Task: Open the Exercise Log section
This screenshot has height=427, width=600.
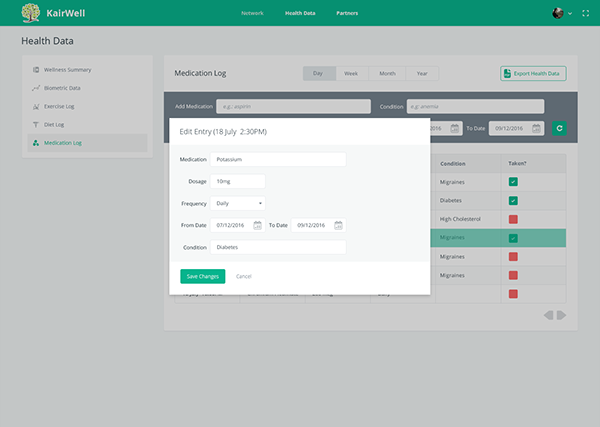Action: tap(59, 106)
